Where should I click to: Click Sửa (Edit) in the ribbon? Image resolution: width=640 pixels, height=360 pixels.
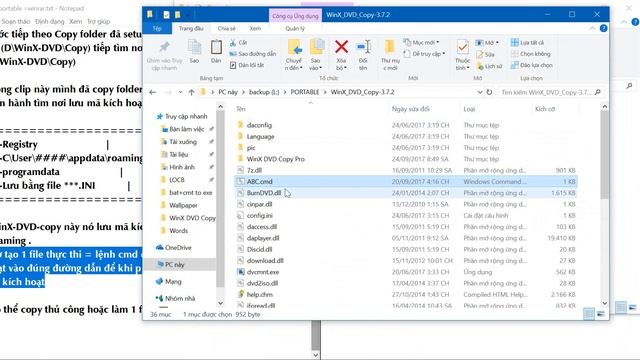click(x=485, y=54)
